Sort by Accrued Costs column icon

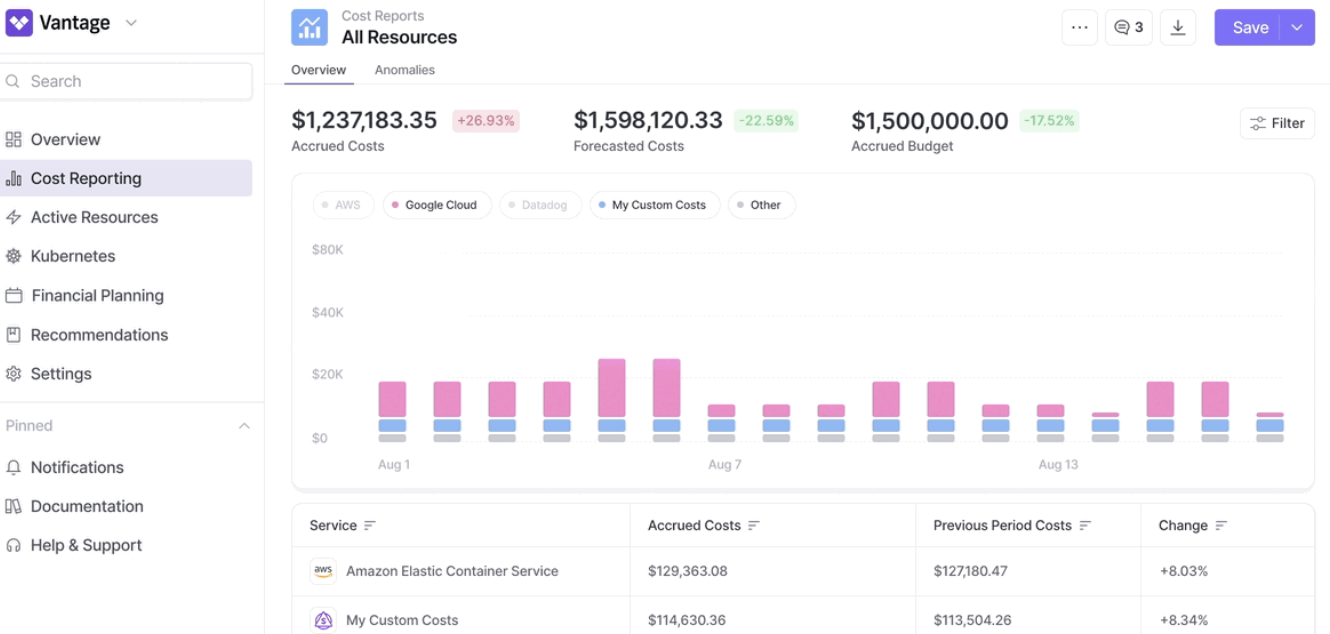point(754,526)
